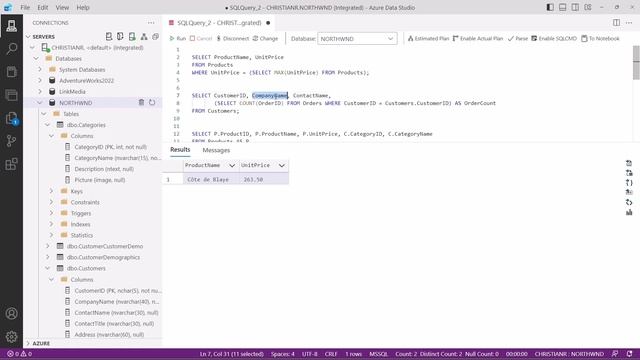This screenshot has width=640, height=360.
Task: Switch to the Messages tab
Action: 216,150
